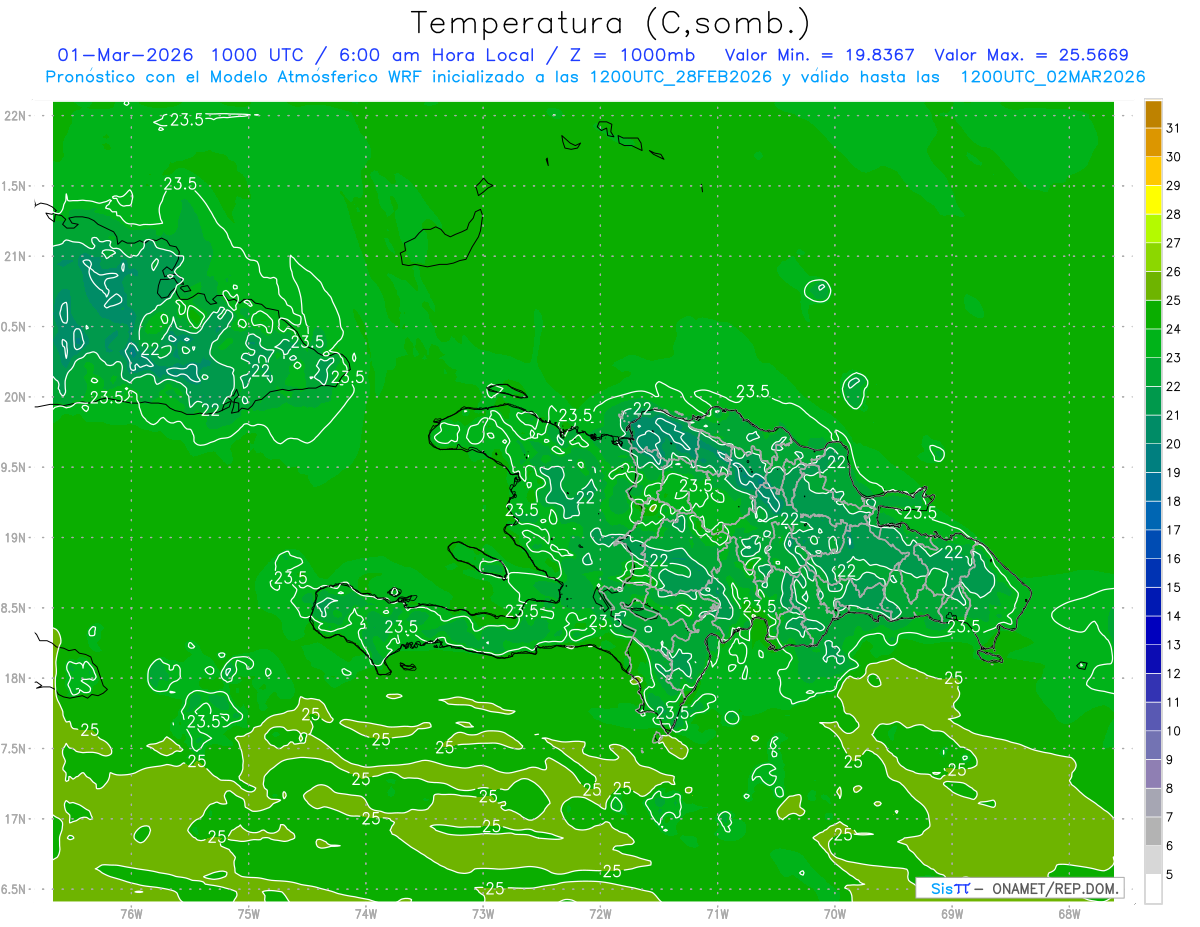Viewport: 1200px width, 927px height.
Task: Click the '72W' longitude axis label
Action: tap(600, 914)
